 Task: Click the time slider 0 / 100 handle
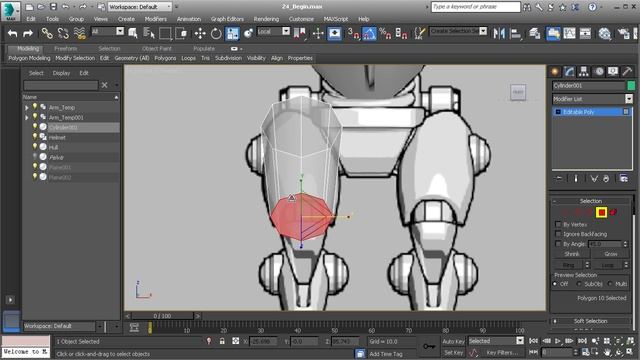(x=162, y=316)
